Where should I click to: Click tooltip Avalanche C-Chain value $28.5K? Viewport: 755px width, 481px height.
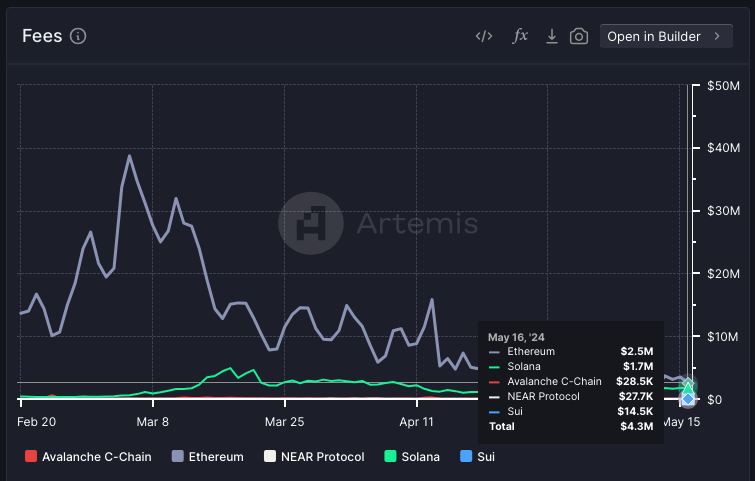[x=635, y=381]
